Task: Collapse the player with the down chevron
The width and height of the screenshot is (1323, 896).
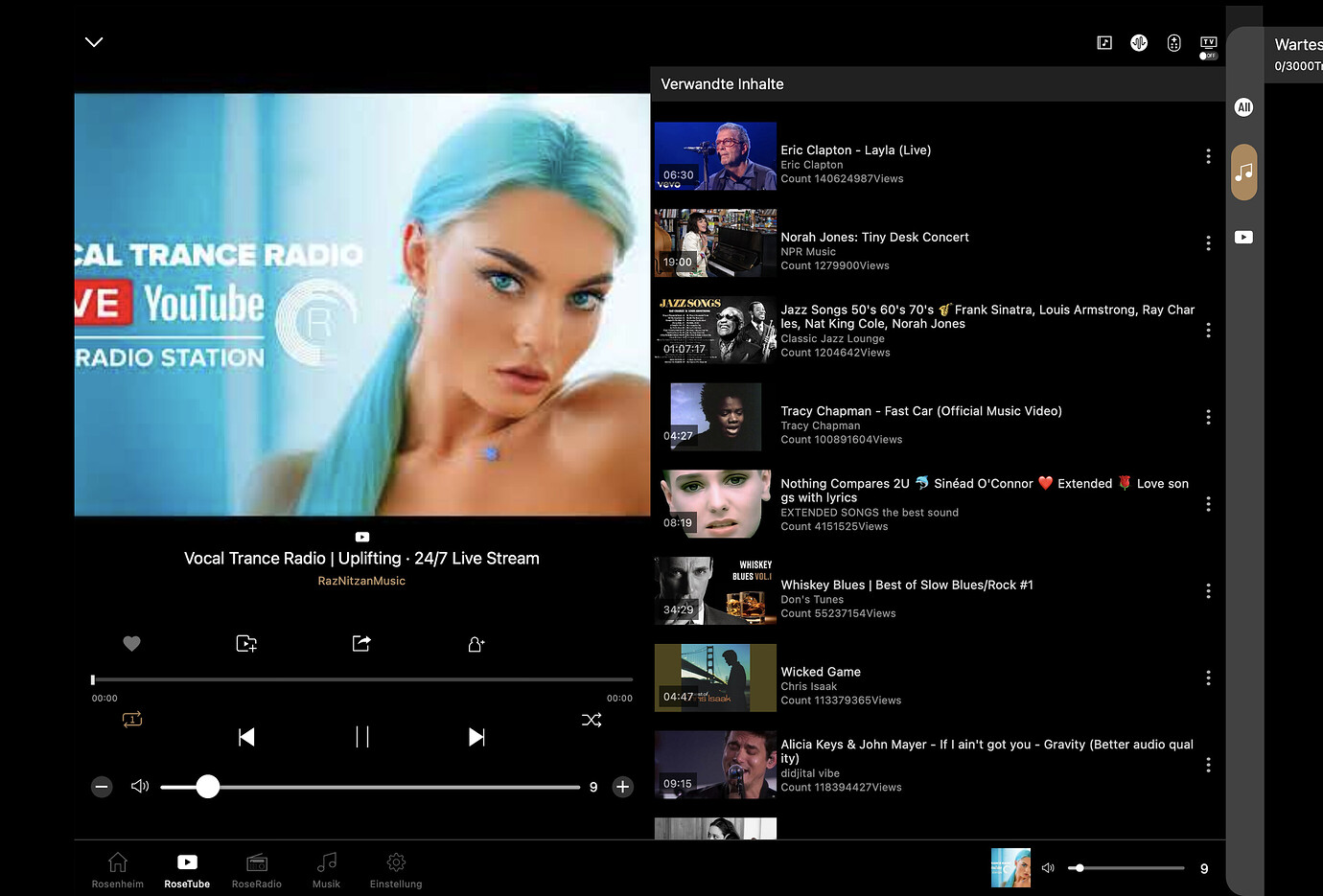Action: 94,42
